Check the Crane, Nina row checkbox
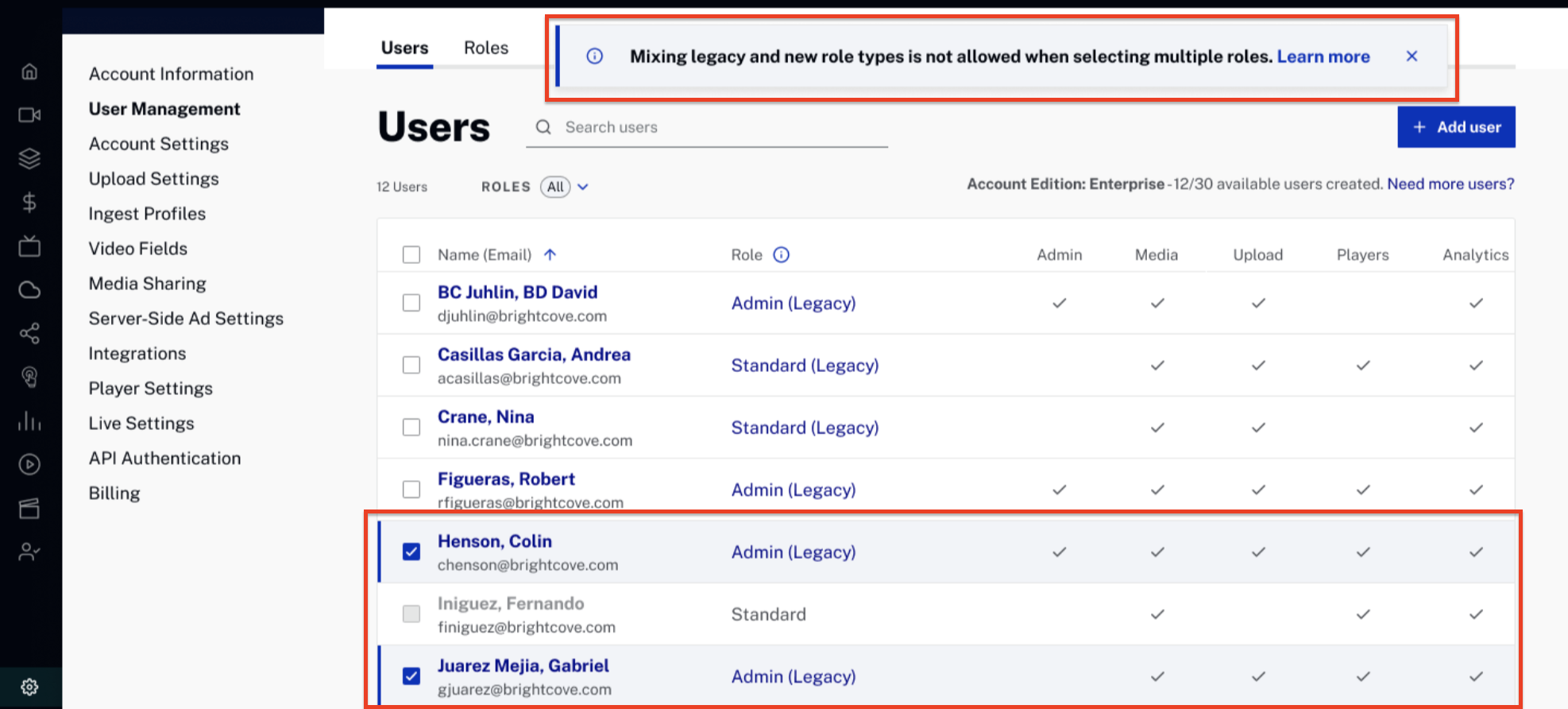Image resolution: width=1568 pixels, height=709 pixels. [x=411, y=428]
